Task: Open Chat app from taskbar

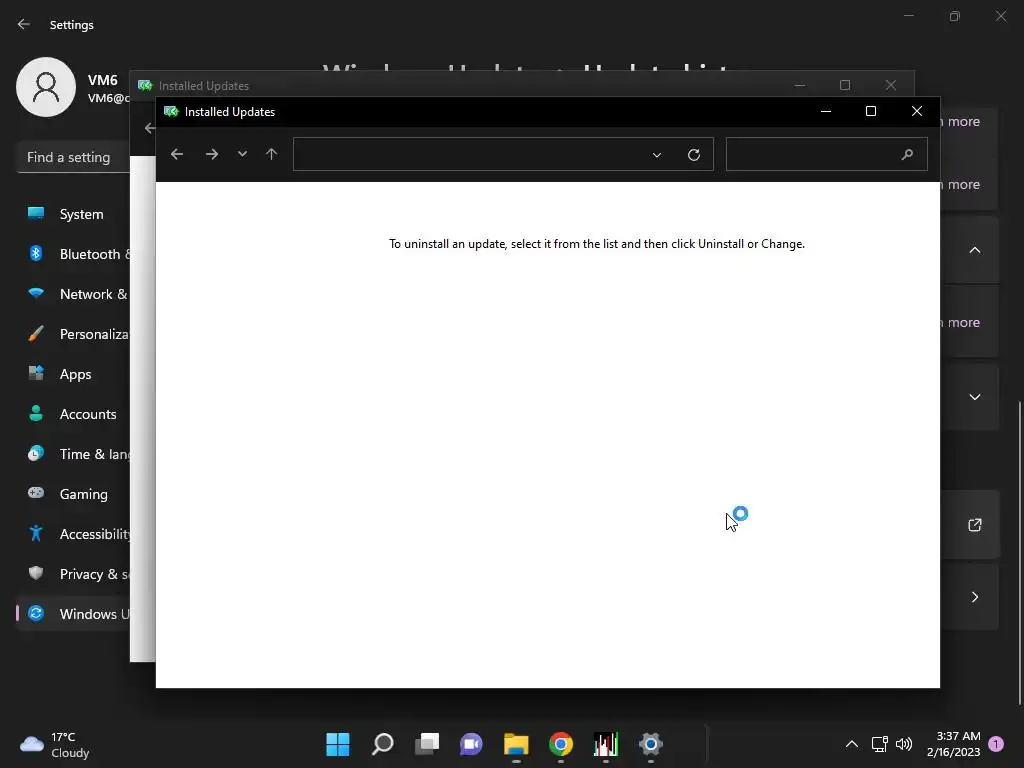Action: coord(471,744)
